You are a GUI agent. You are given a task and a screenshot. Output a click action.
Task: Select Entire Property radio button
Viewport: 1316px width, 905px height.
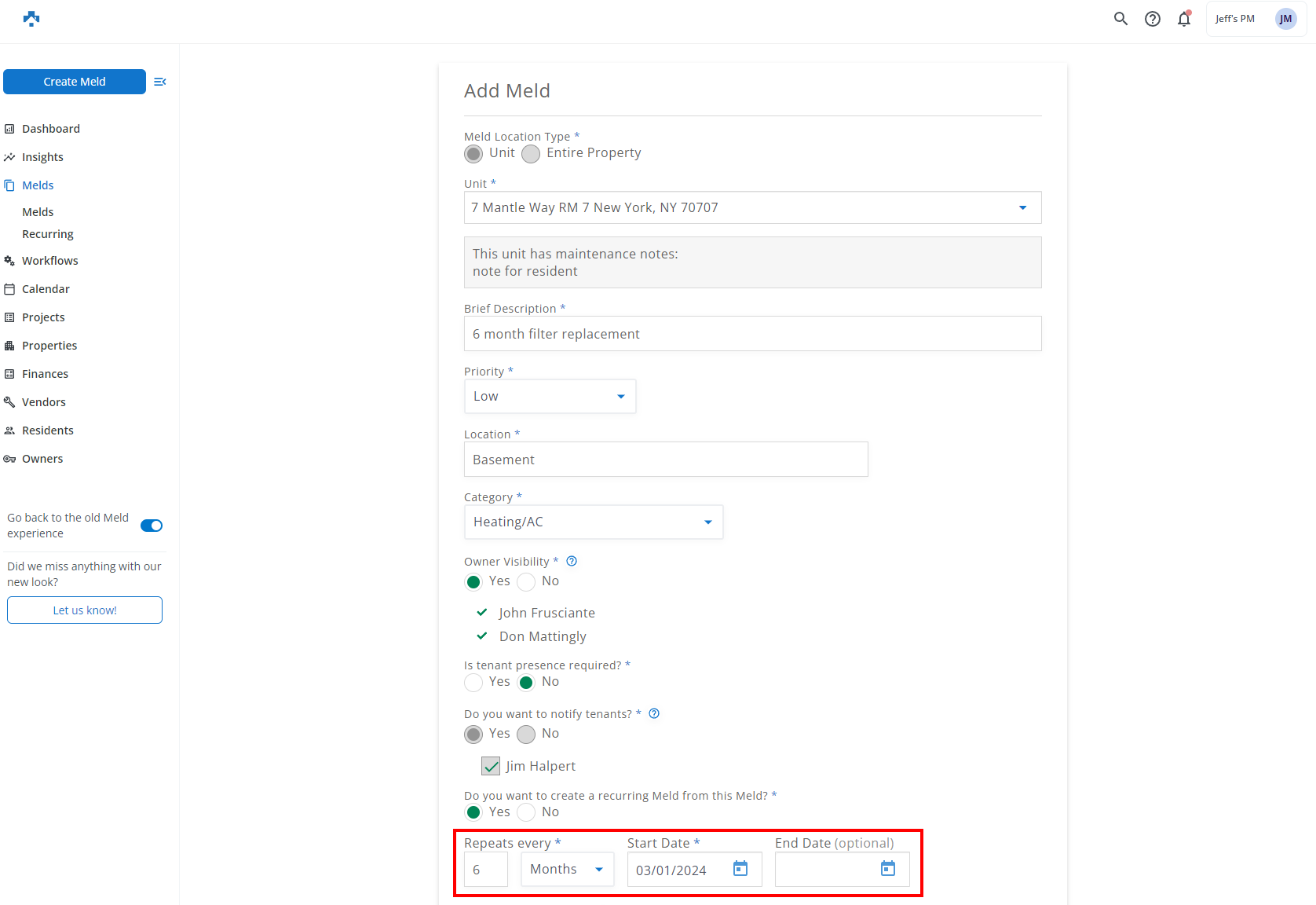tap(532, 154)
